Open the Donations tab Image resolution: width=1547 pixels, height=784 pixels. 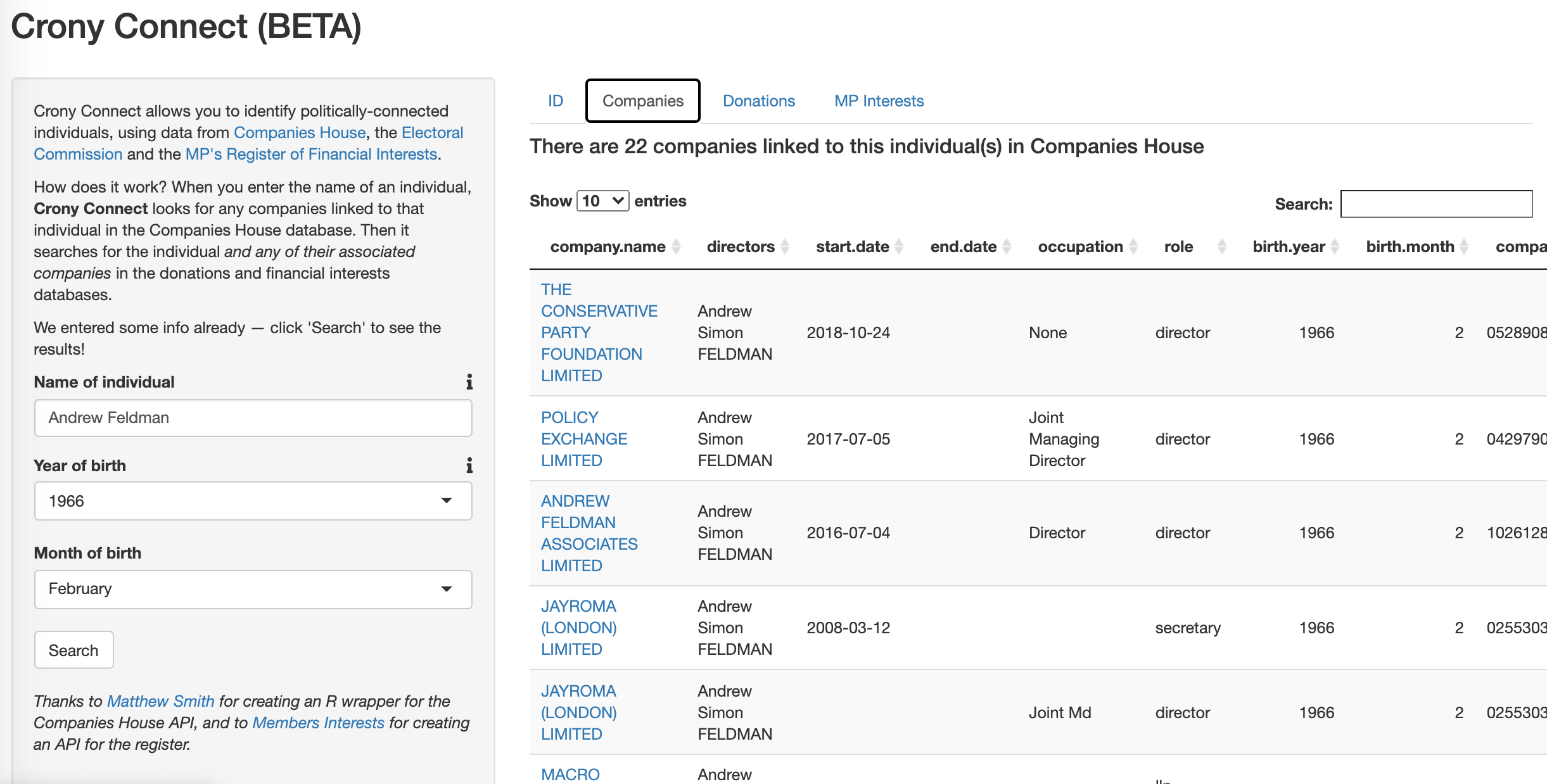click(x=759, y=101)
